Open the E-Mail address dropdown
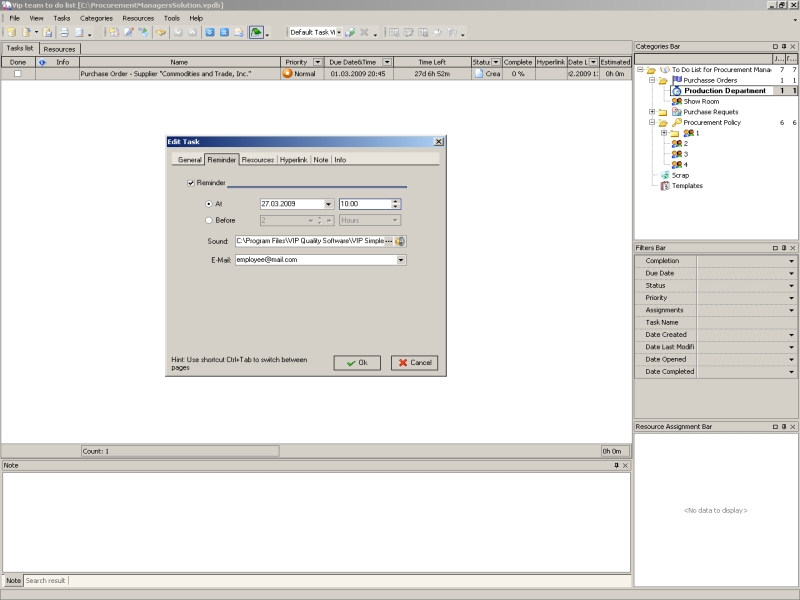Viewport: 800px width, 600px height. point(401,260)
